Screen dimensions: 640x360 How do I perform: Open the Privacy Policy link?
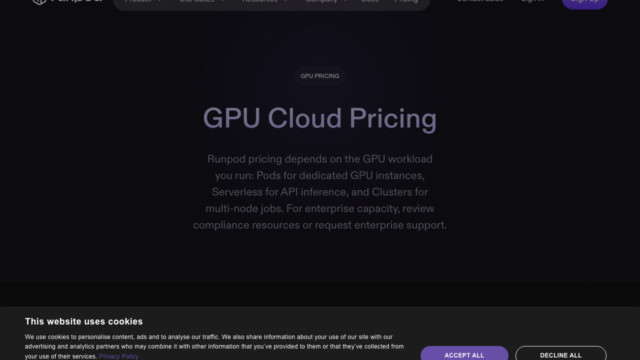click(x=119, y=356)
